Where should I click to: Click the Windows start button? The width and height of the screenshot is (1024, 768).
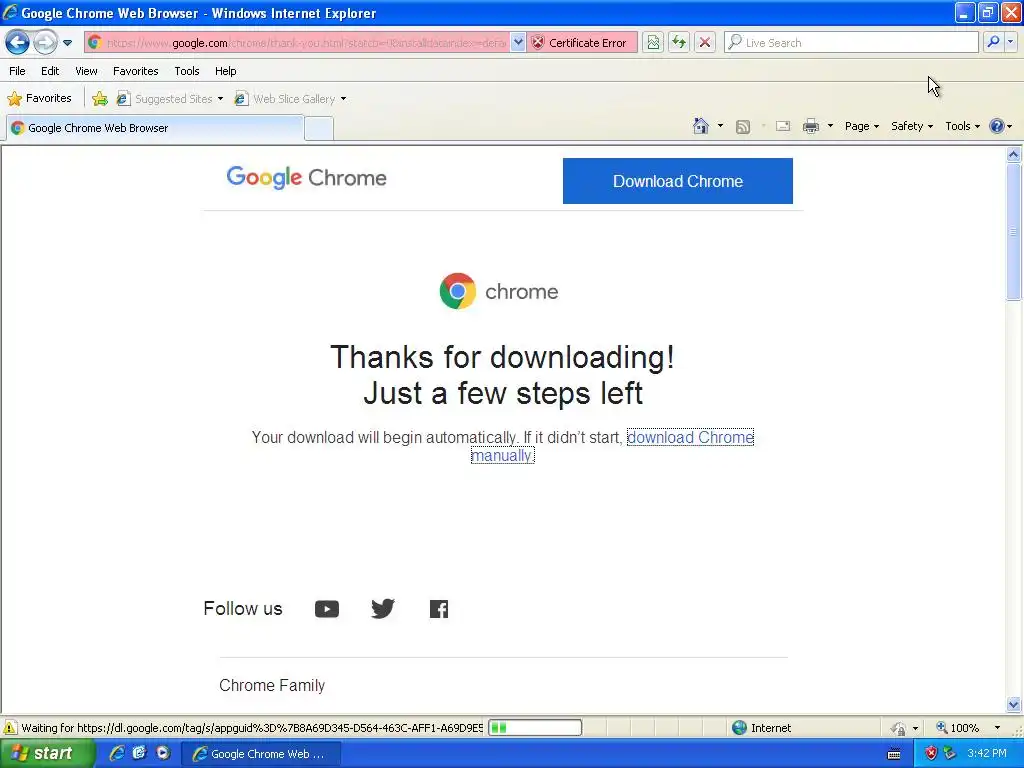pos(47,754)
